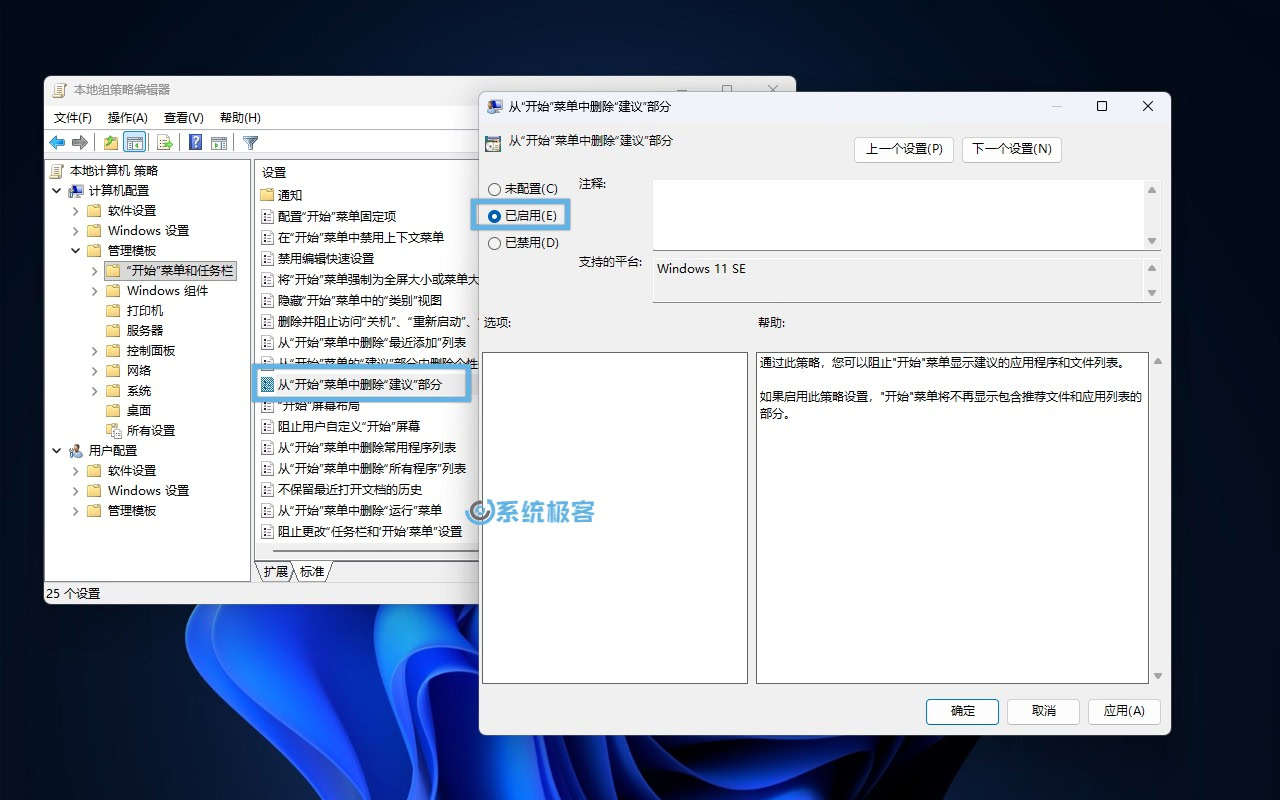The width and height of the screenshot is (1280, 800).
Task: Click the comment box scrollbar down arrow
Action: coord(1152,239)
